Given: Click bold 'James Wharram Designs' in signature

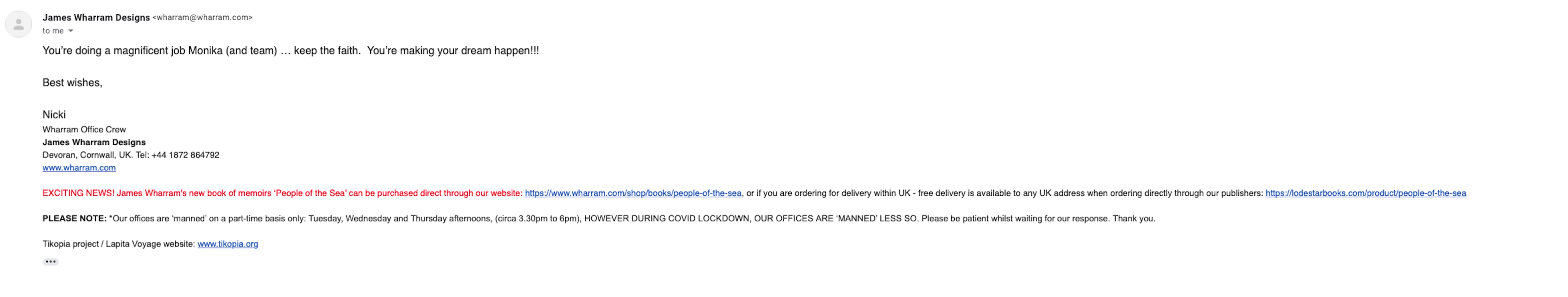Looking at the screenshot, I should [x=94, y=142].
